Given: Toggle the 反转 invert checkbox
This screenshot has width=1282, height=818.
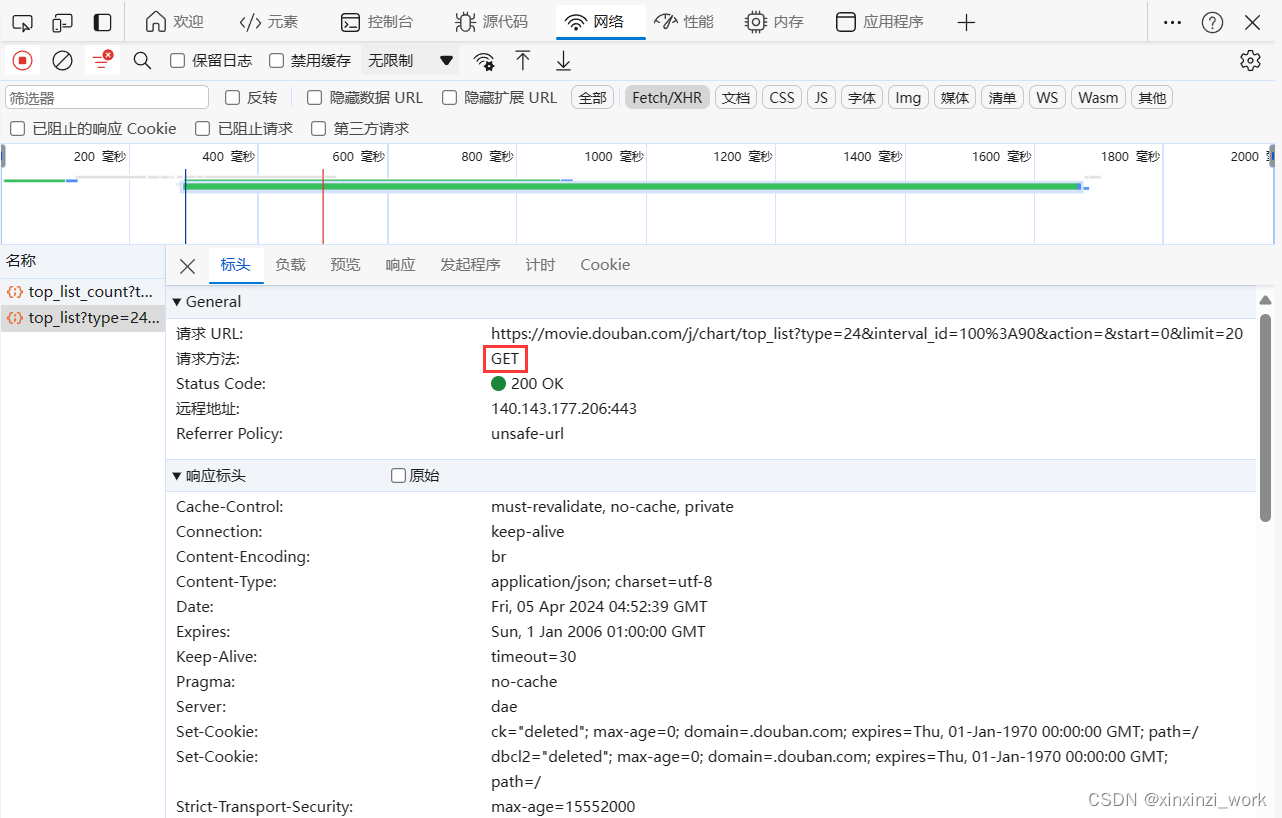Looking at the screenshot, I should [233, 97].
